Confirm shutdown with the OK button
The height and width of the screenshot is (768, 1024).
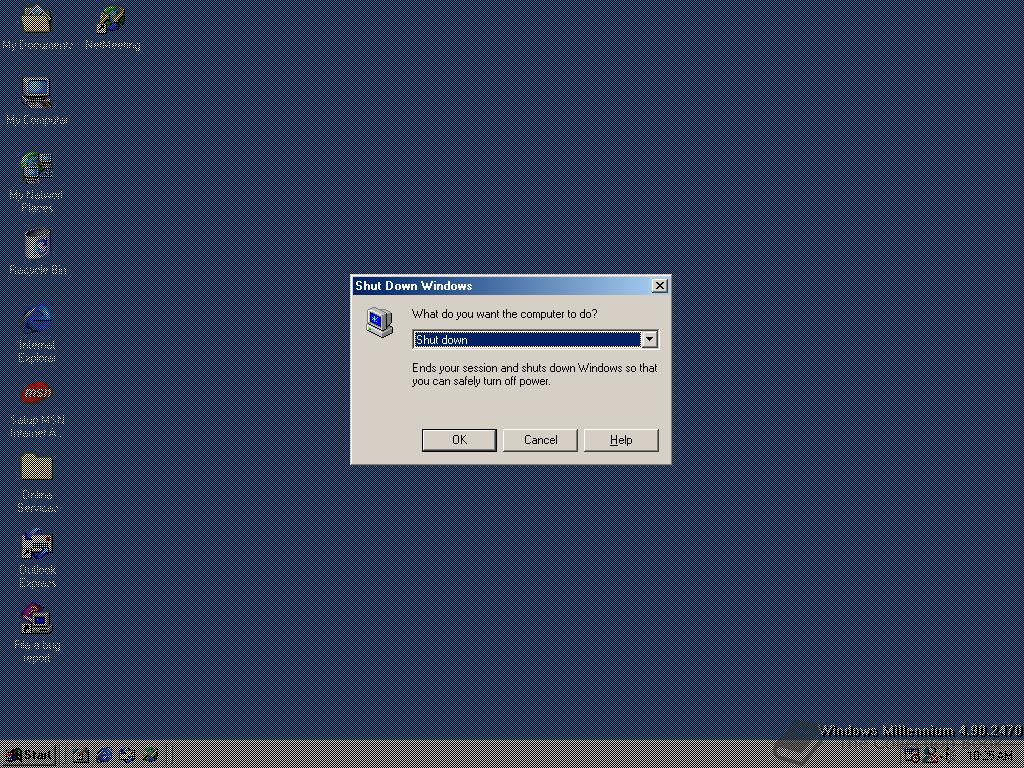click(459, 440)
